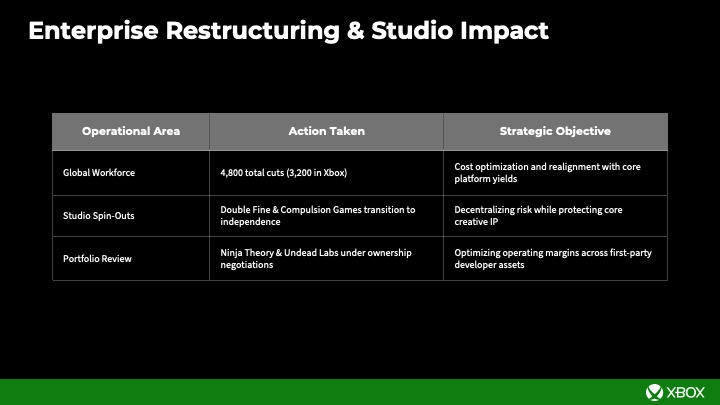Click the 'Double Fine & Compulsion Games' cell
This screenshot has height=405, width=720.
click(x=326, y=216)
